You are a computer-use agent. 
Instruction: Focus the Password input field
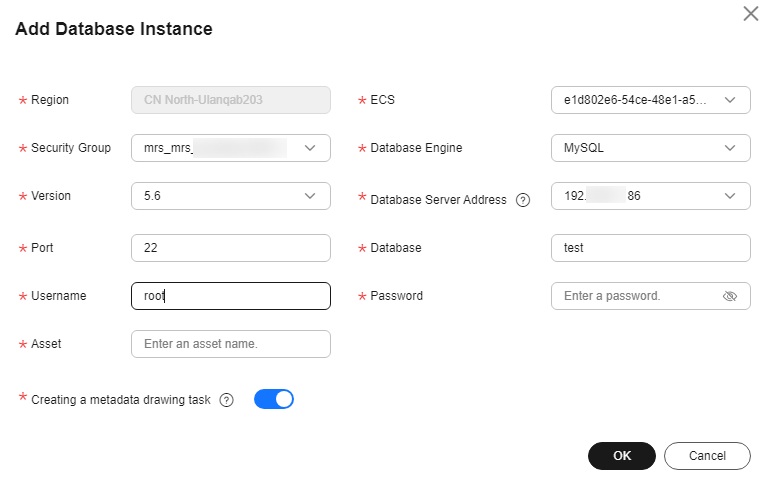click(x=635, y=296)
